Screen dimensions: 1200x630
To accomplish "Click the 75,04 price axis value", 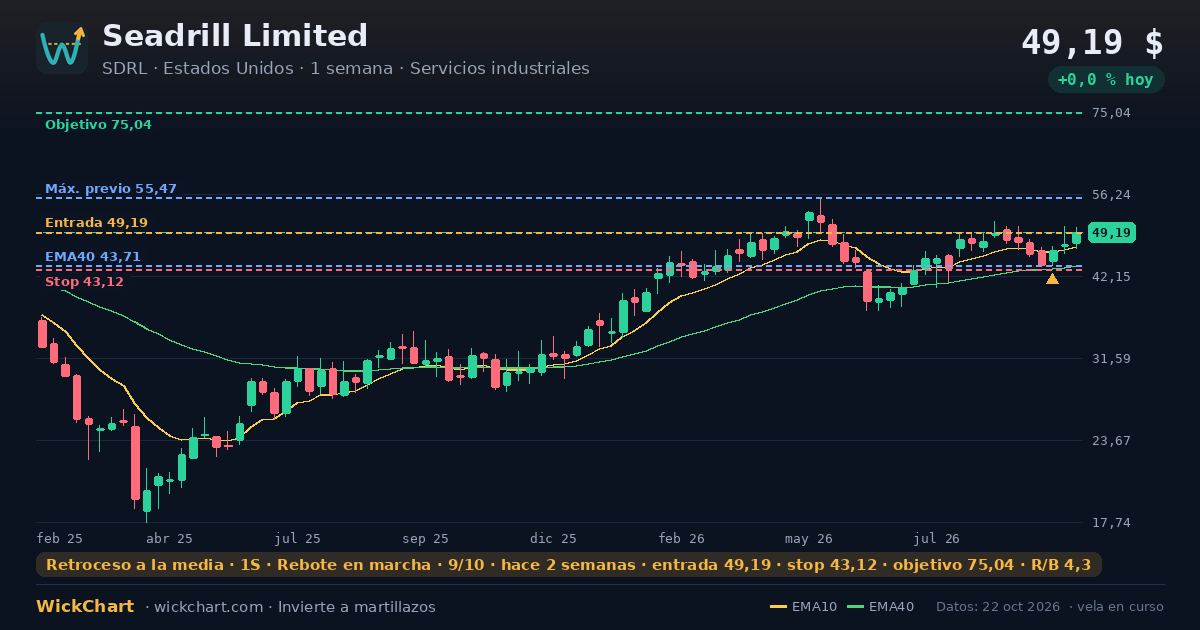I will [1111, 113].
